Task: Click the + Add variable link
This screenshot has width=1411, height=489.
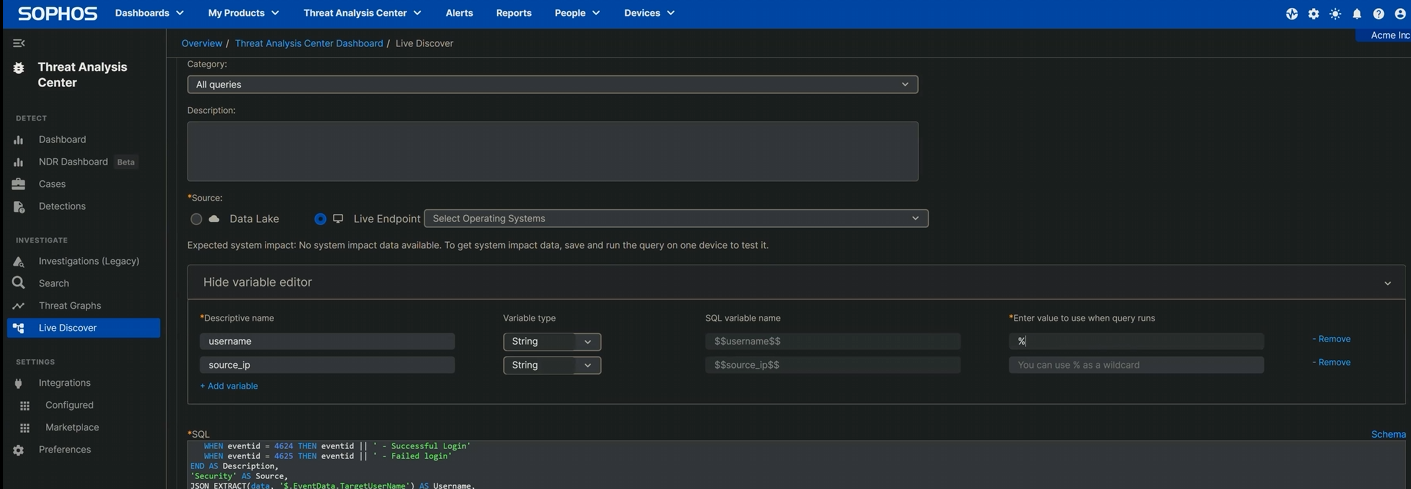Action: [x=229, y=386]
